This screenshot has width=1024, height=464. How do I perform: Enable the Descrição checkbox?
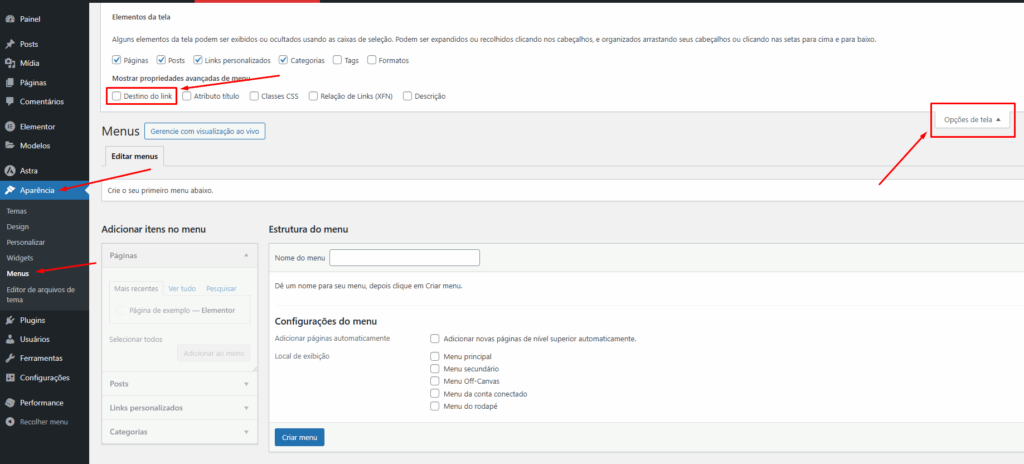click(408, 96)
